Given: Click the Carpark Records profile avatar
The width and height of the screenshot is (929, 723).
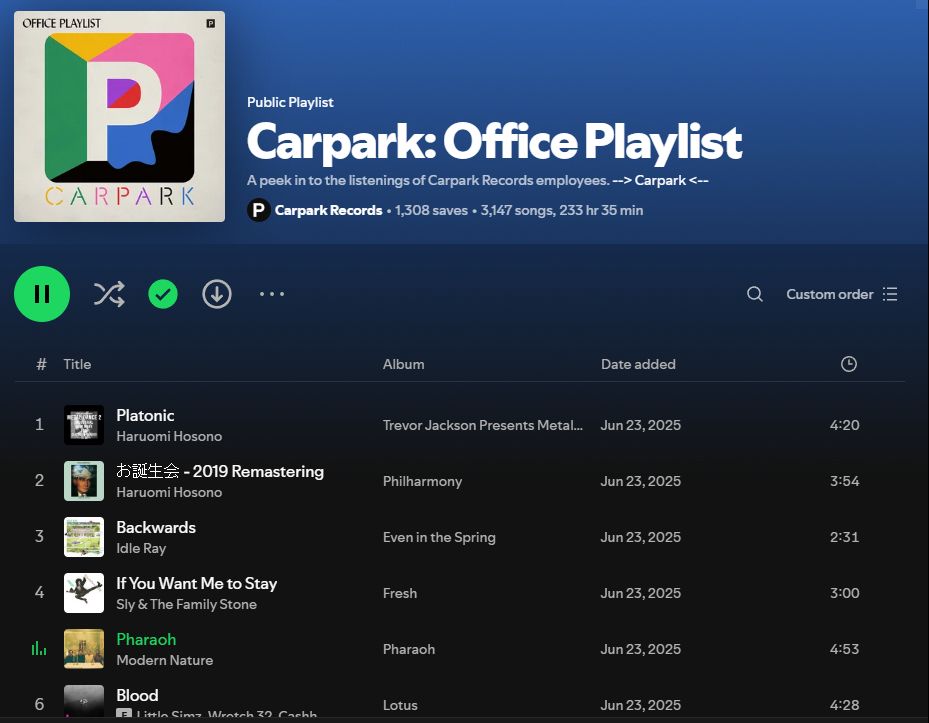Looking at the screenshot, I should coord(258,210).
